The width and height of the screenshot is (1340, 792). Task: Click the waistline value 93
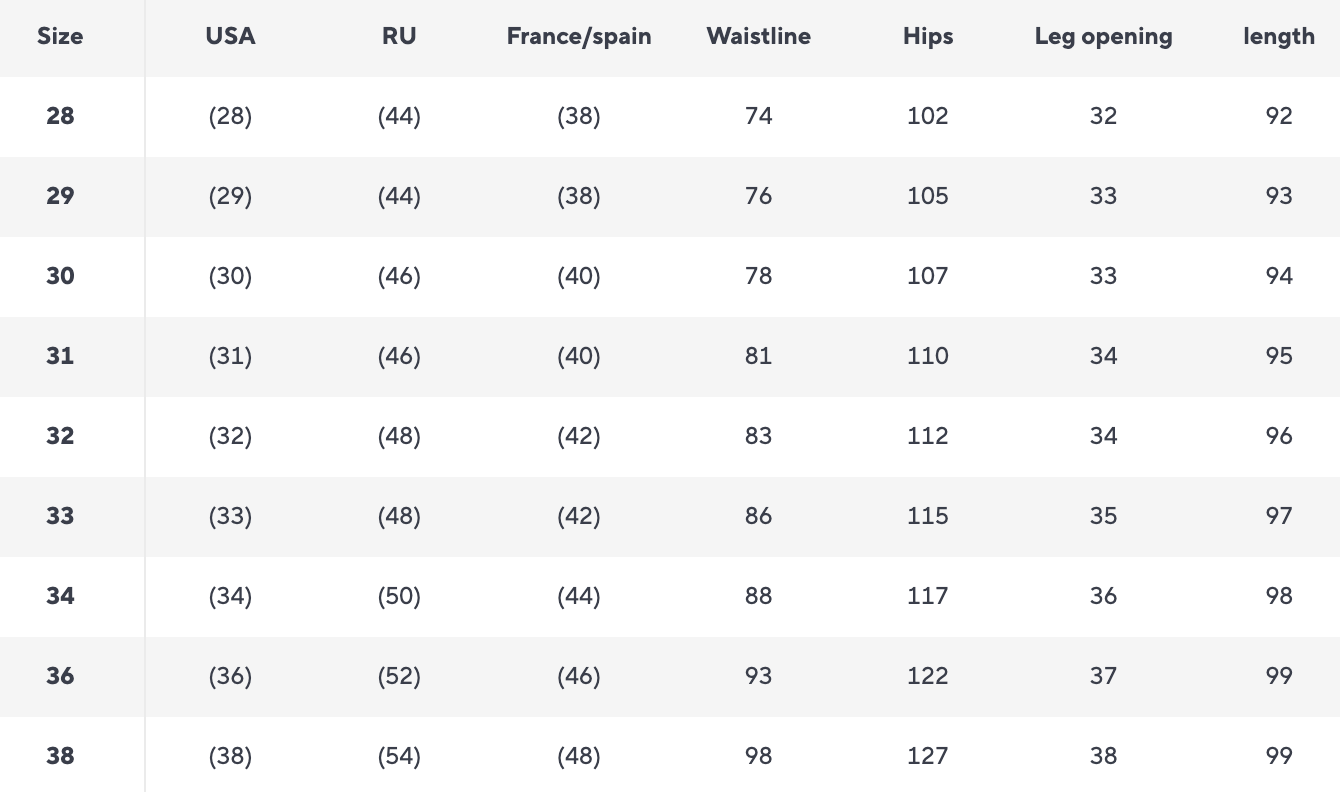pos(758,676)
